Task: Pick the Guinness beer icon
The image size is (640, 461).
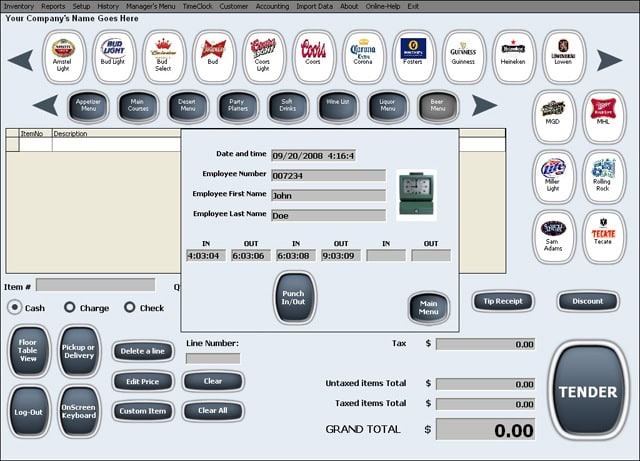Action: (464, 57)
